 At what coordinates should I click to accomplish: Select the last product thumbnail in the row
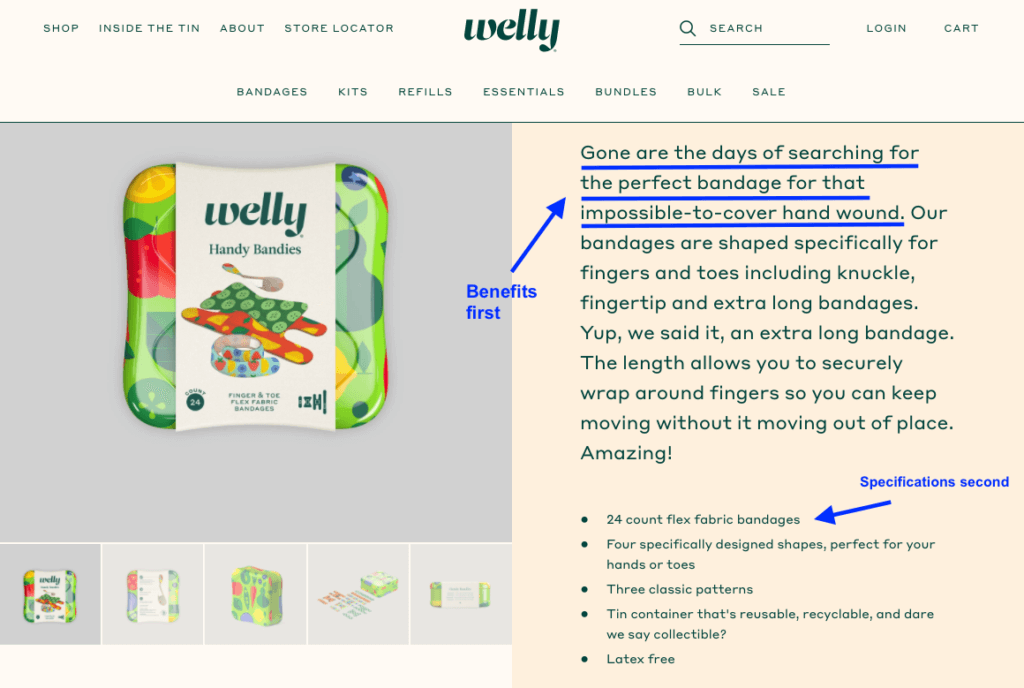point(462,594)
